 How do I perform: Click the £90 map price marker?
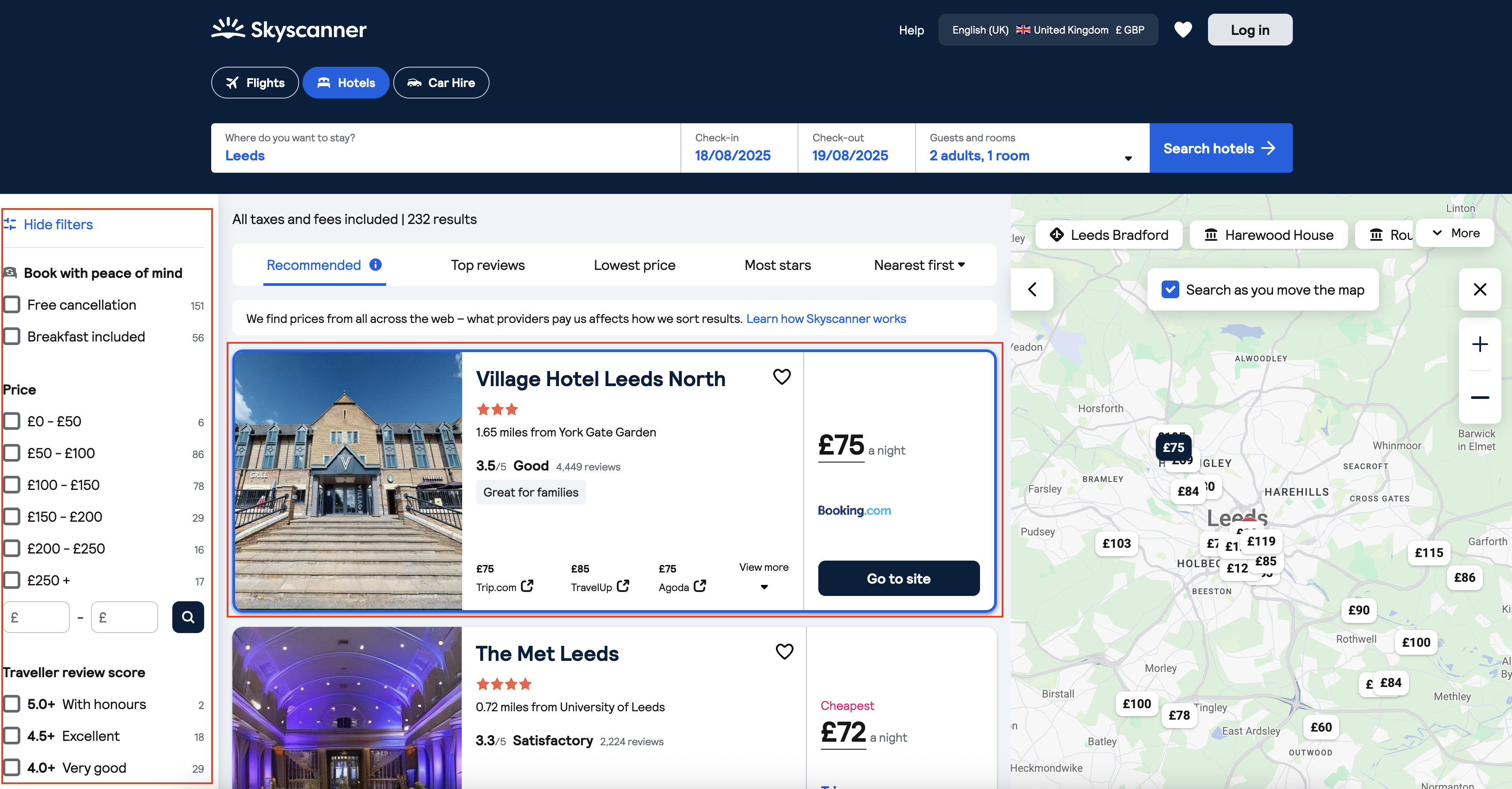tap(1359, 611)
